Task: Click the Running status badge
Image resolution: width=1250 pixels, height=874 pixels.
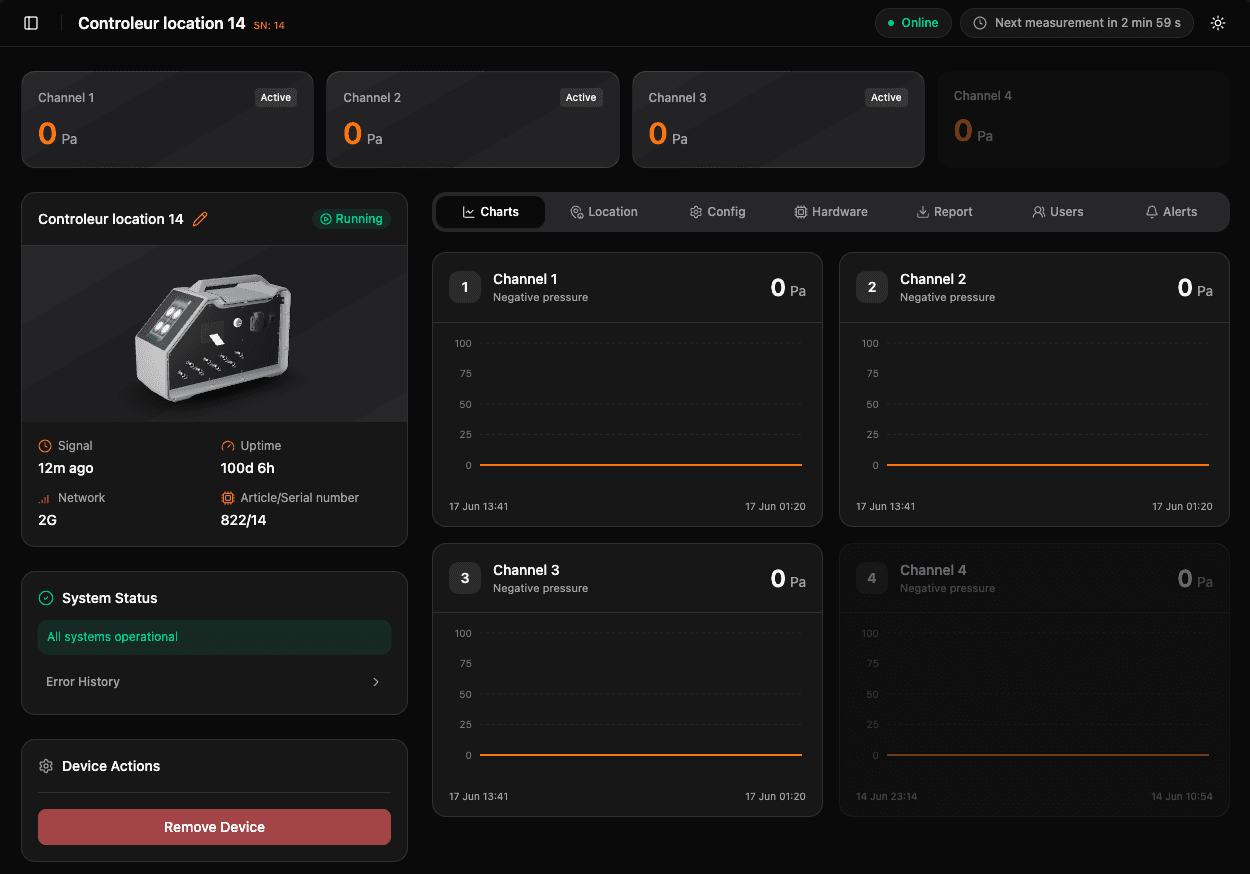Action: click(x=351, y=219)
